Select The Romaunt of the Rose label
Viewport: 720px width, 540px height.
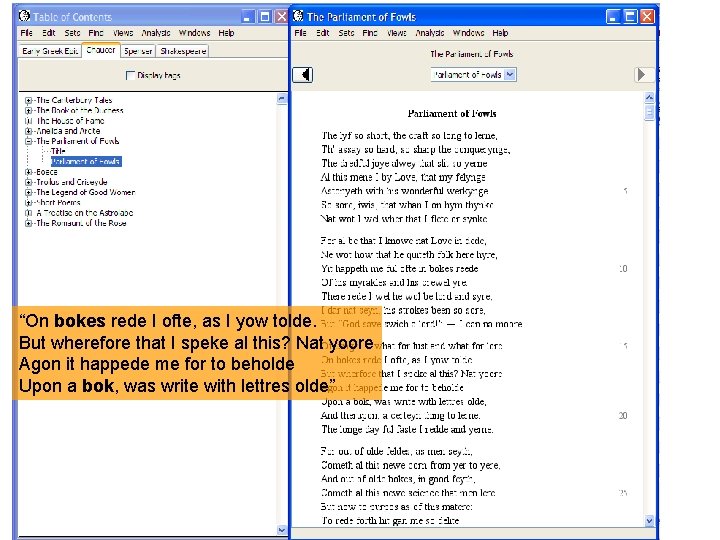click(81, 223)
